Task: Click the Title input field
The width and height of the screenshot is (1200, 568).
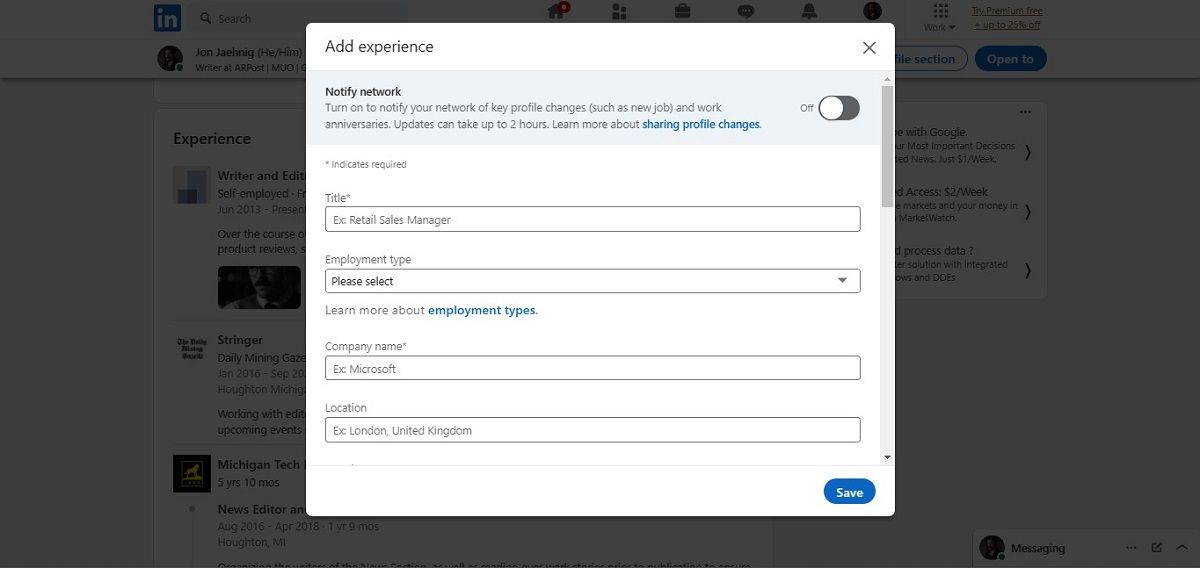Action: [592, 219]
